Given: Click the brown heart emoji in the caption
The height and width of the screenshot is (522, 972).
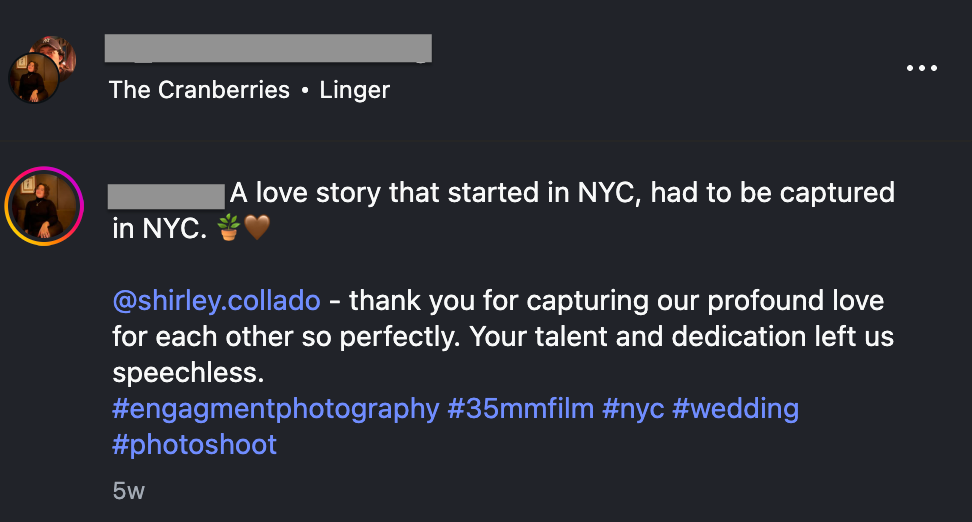Looking at the screenshot, I should click(x=257, y=229).
